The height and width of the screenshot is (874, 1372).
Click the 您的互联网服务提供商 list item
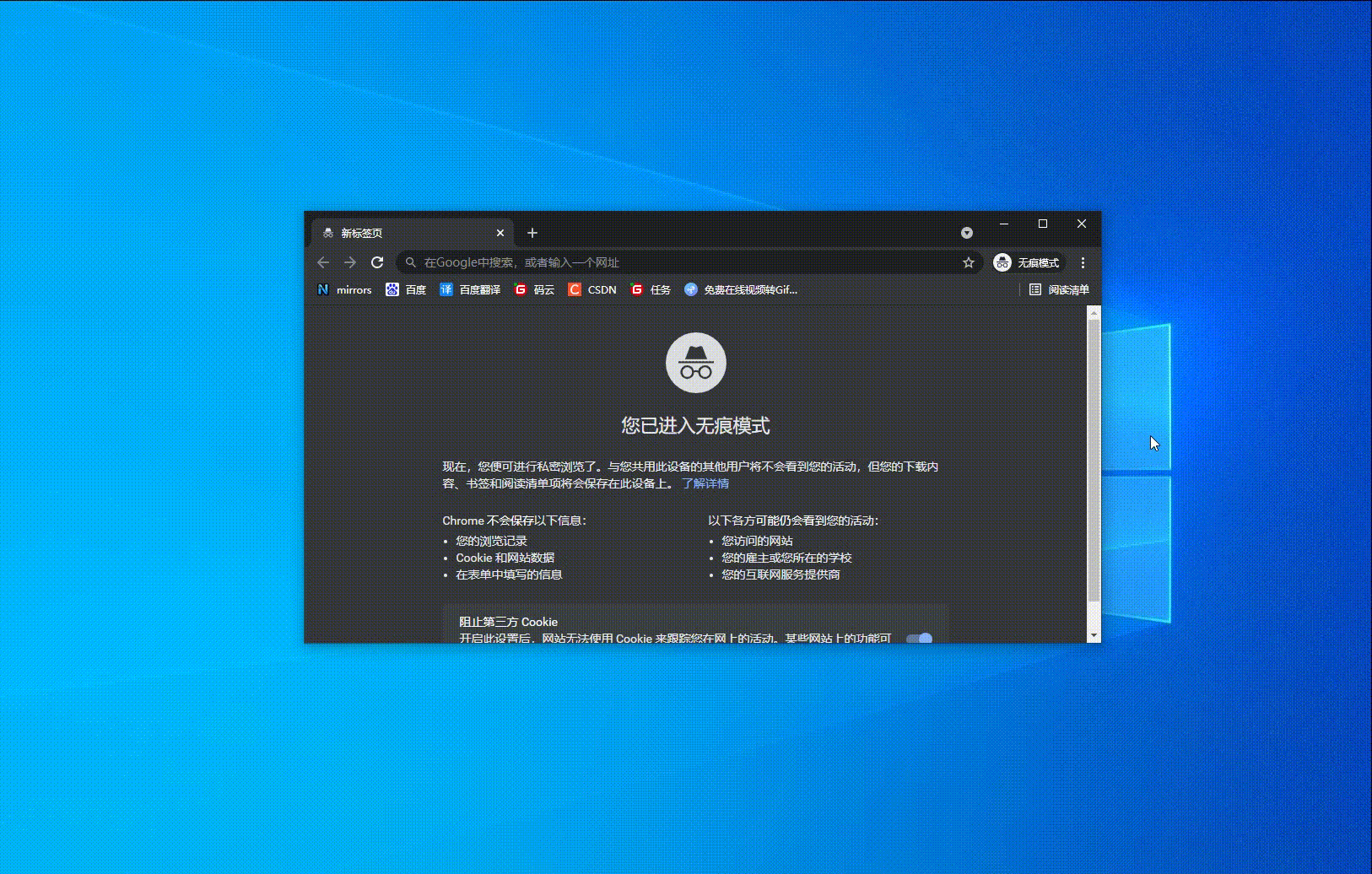coord(781,575)
